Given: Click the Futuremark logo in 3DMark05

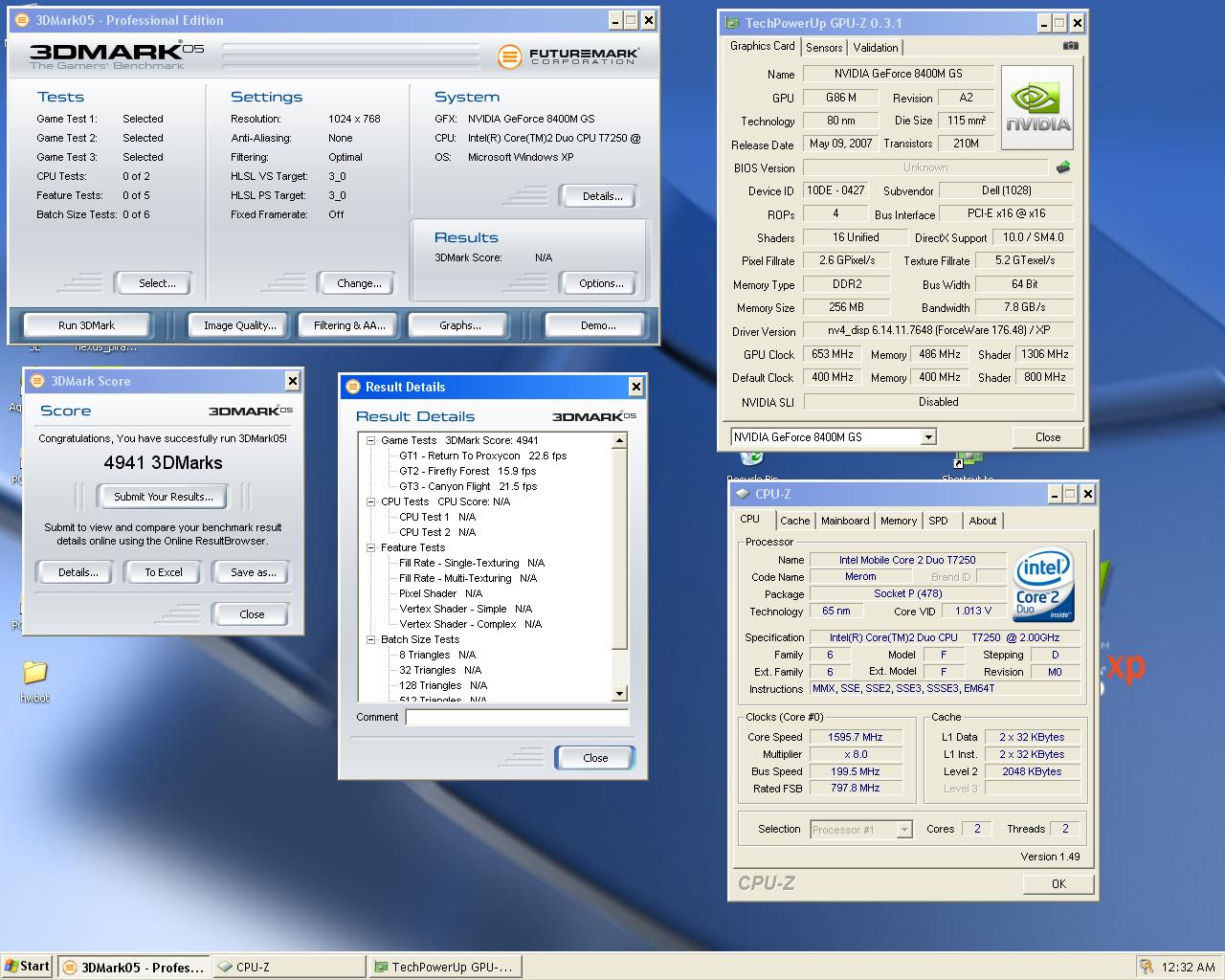Looking at the screenshot, I should 568,56.
